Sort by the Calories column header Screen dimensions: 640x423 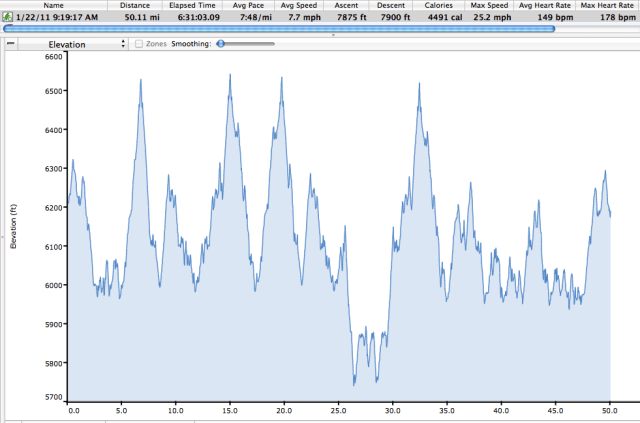(438, 6)
